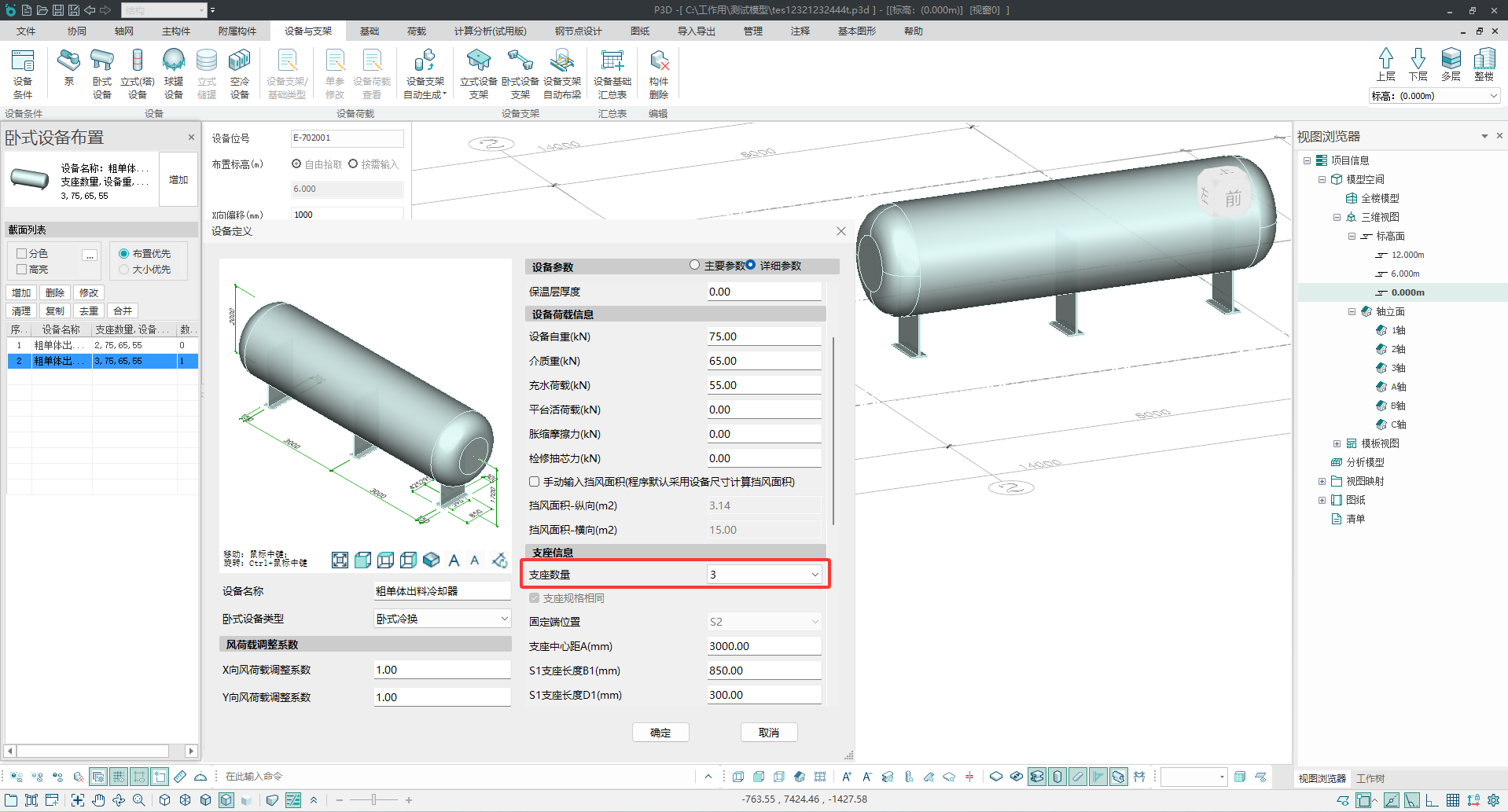Enable manual wind area input checkbox
The height and width of the screenshot is (812, 1508).
(535, 482)
